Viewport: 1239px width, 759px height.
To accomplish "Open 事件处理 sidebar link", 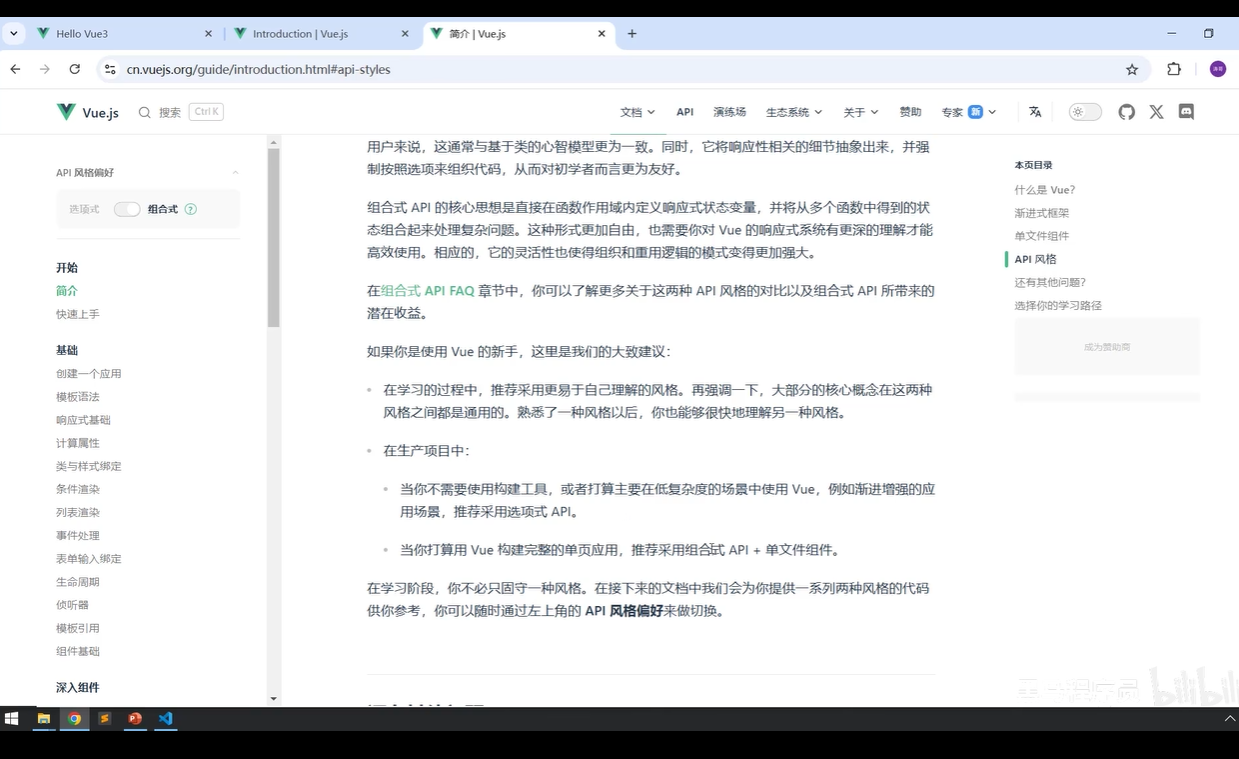I will coord(78,535).
